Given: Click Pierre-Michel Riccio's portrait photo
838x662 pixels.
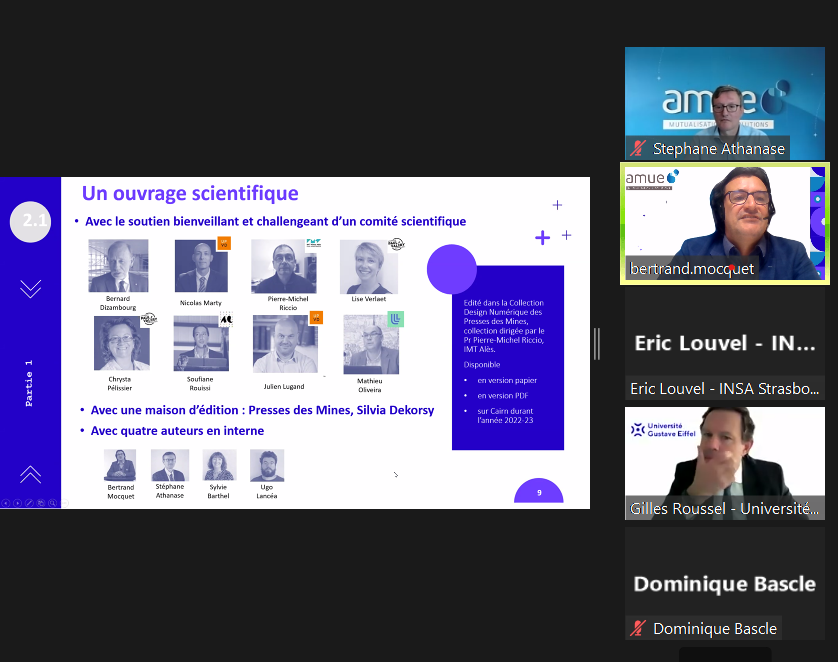Looking at the screenshot, I should (x=284, y=266).
